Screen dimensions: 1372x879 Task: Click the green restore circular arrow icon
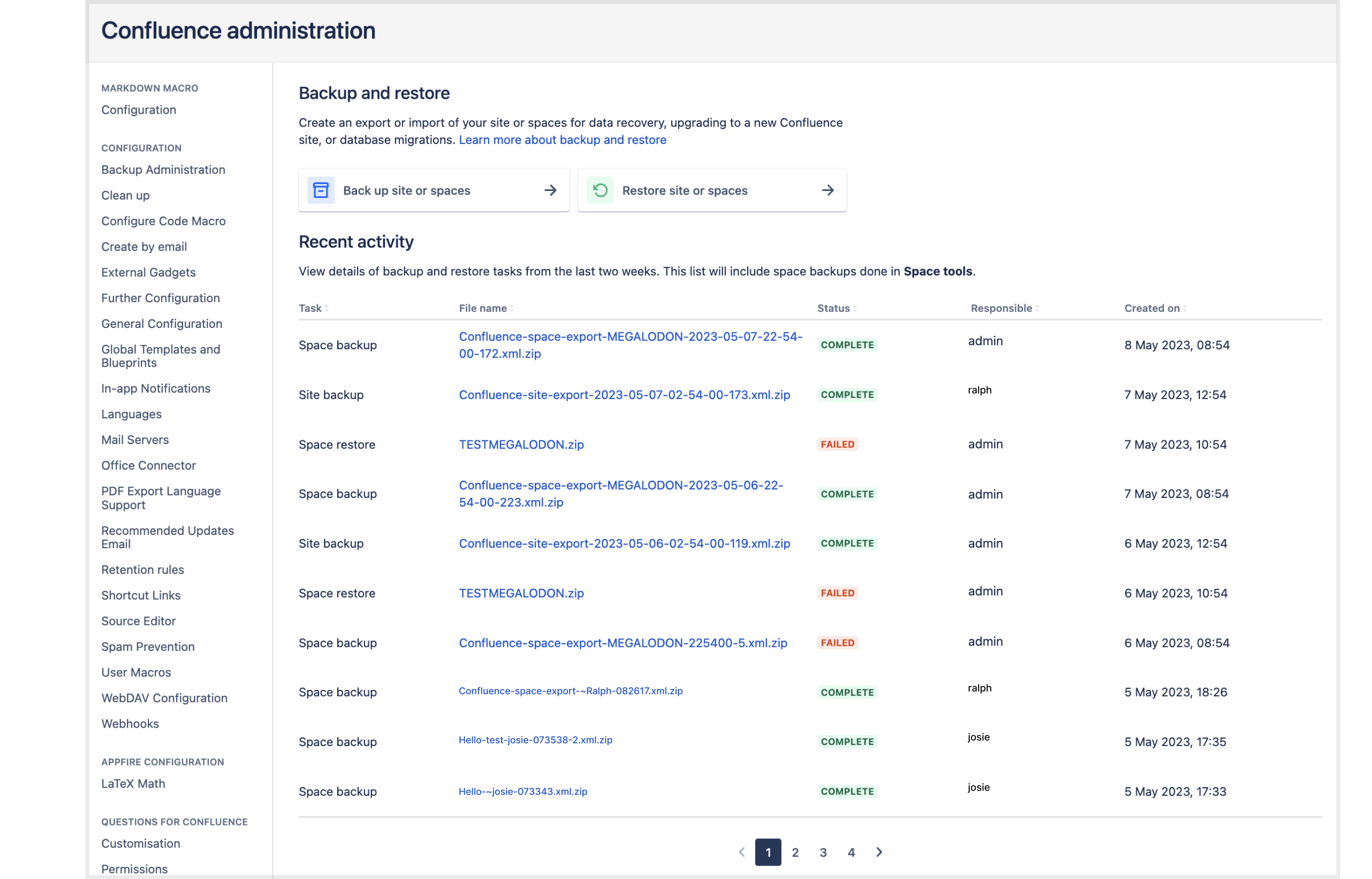click(600, 190)
